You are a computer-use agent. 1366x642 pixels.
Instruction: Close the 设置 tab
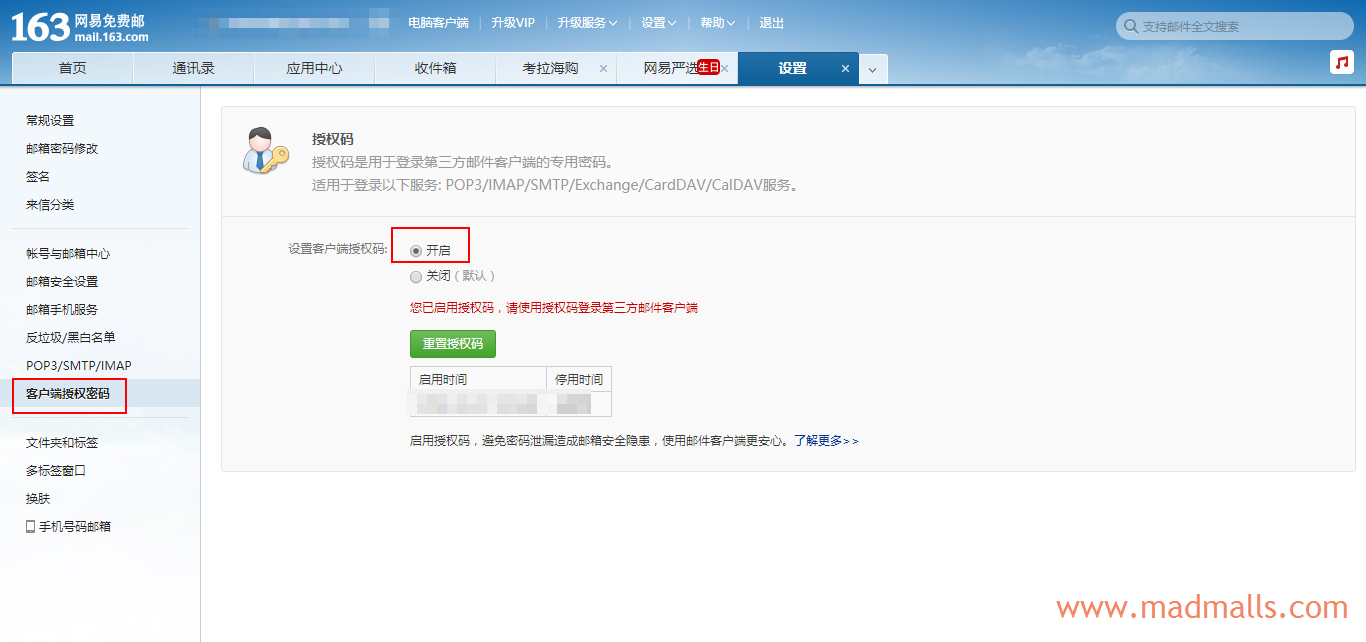(x=845, y=69)
